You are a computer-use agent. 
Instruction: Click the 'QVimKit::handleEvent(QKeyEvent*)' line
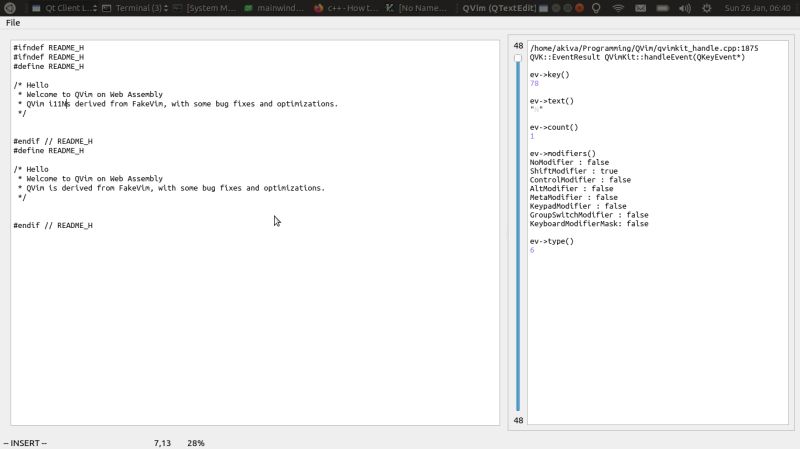pyautogui.click(x=637, y=57)
